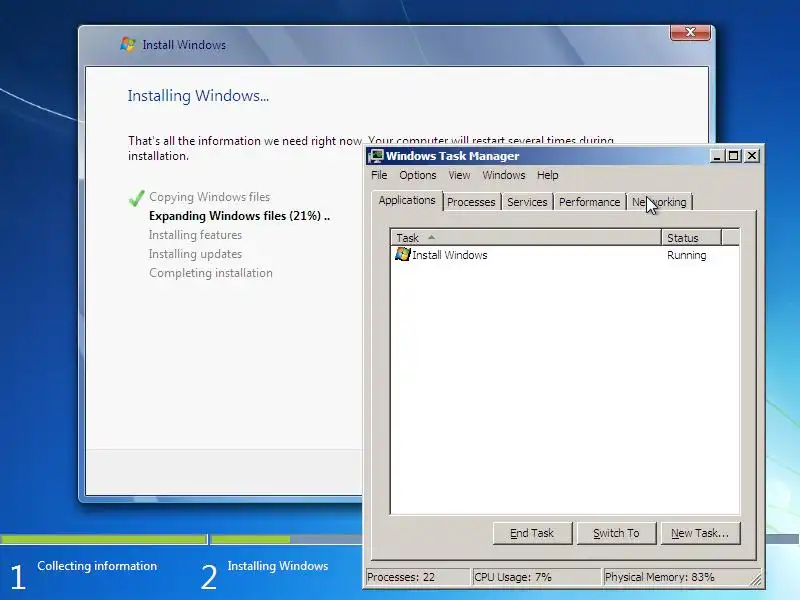Click the Running status of Install Windows
This screenshot has height=600, width=800.
(x=686, y=255)
